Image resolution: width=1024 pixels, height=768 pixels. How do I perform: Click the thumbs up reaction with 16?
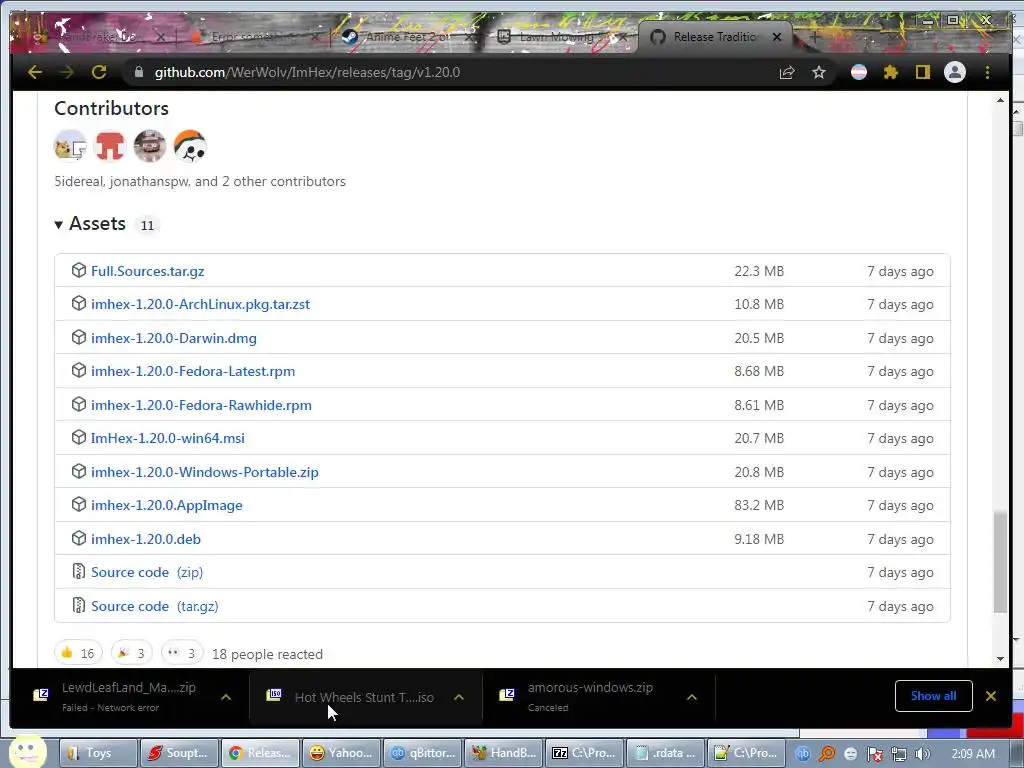coord(78,652)
